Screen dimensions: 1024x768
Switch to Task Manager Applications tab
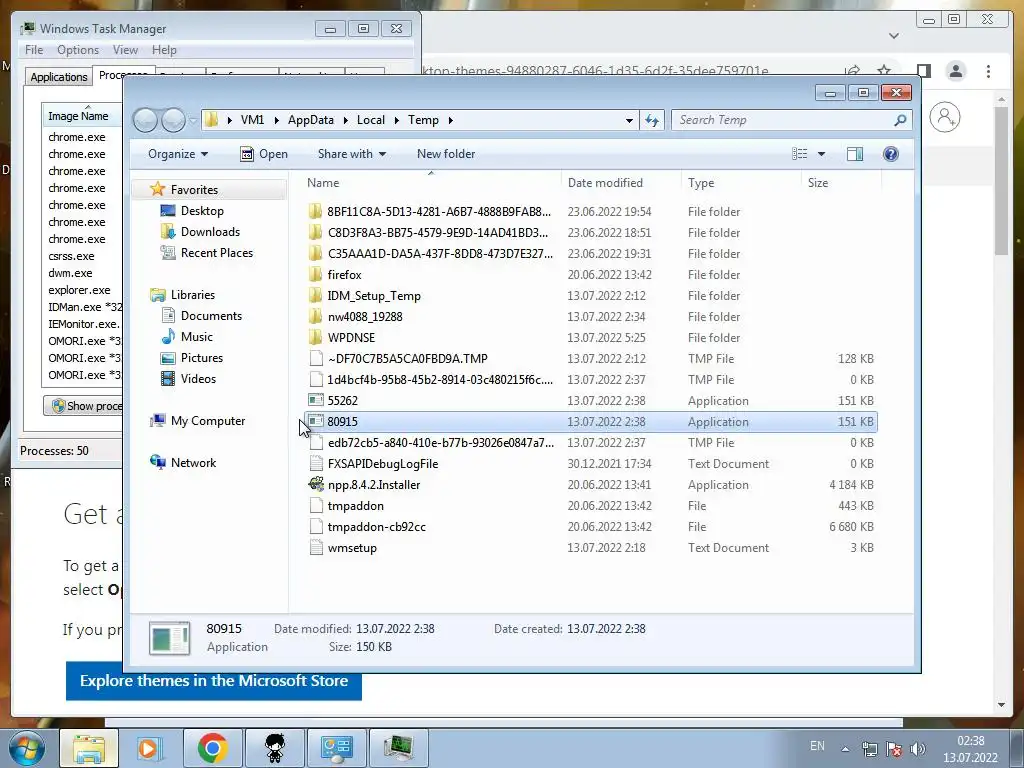(x=59, y=77)
